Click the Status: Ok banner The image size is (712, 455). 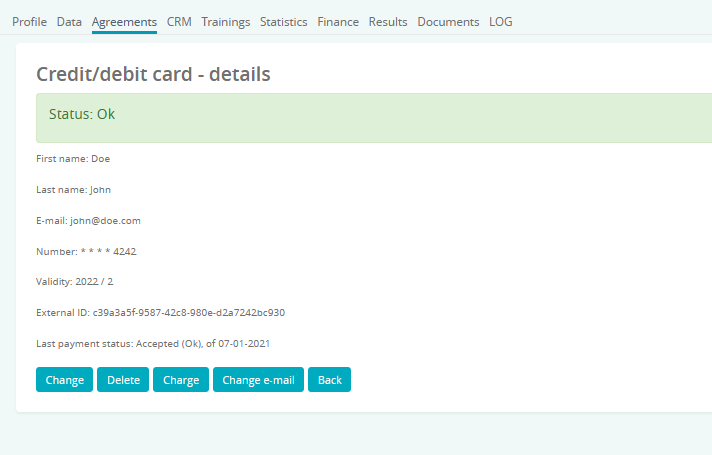pos(374,118)
